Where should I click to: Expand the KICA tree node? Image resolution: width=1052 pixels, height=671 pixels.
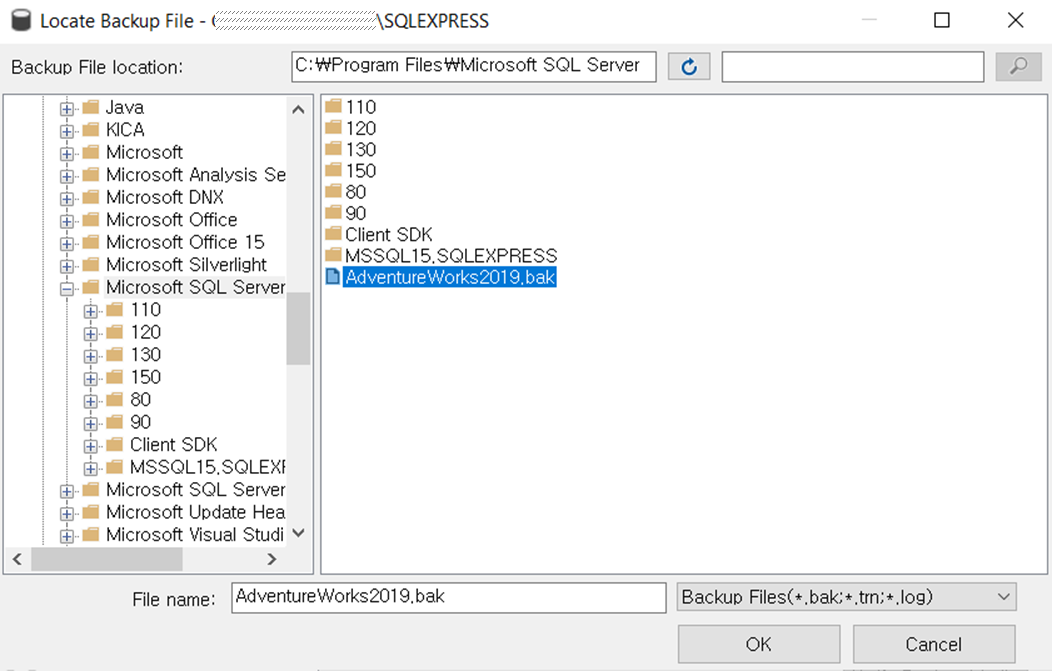point(66,131)
